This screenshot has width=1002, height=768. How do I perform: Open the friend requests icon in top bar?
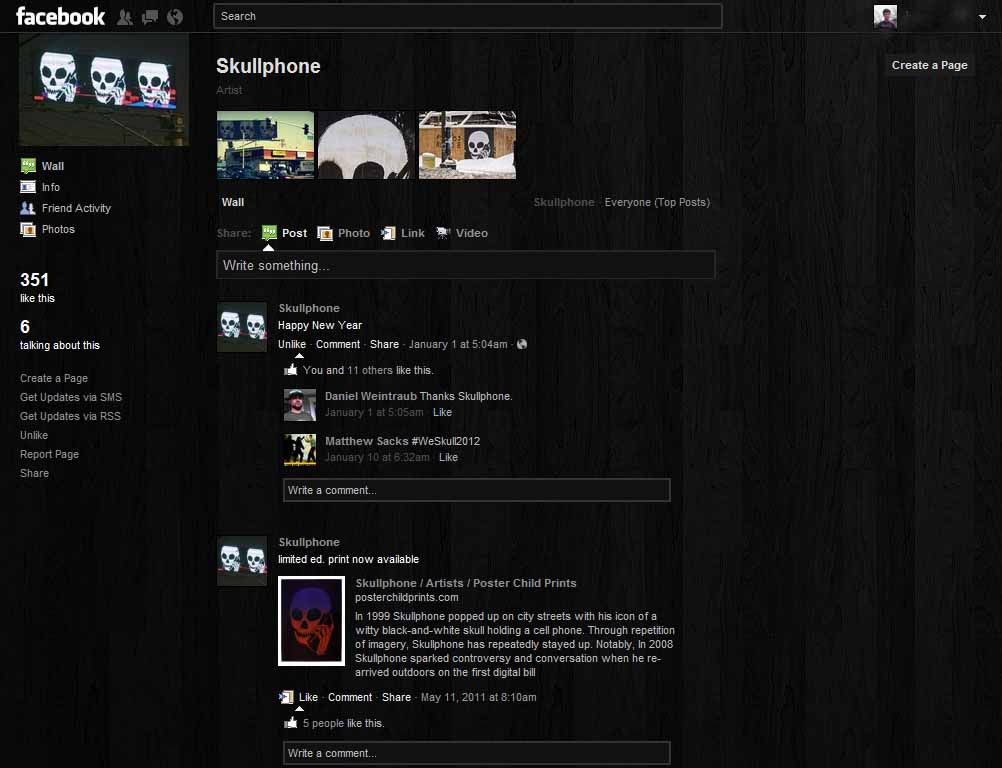(125, 17)
